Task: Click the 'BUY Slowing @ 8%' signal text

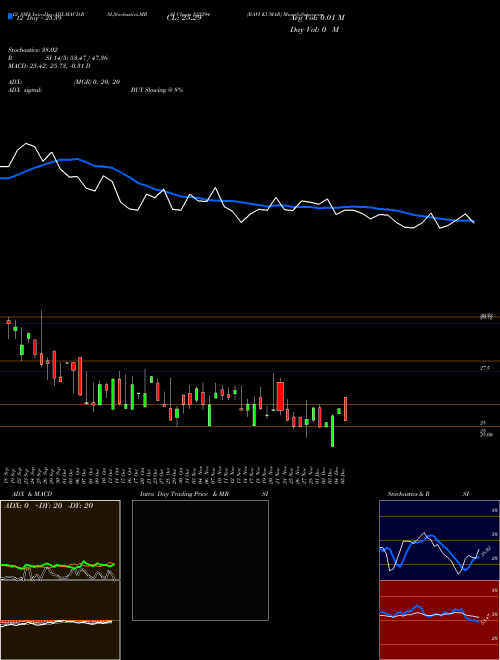Action: point(157,90)
